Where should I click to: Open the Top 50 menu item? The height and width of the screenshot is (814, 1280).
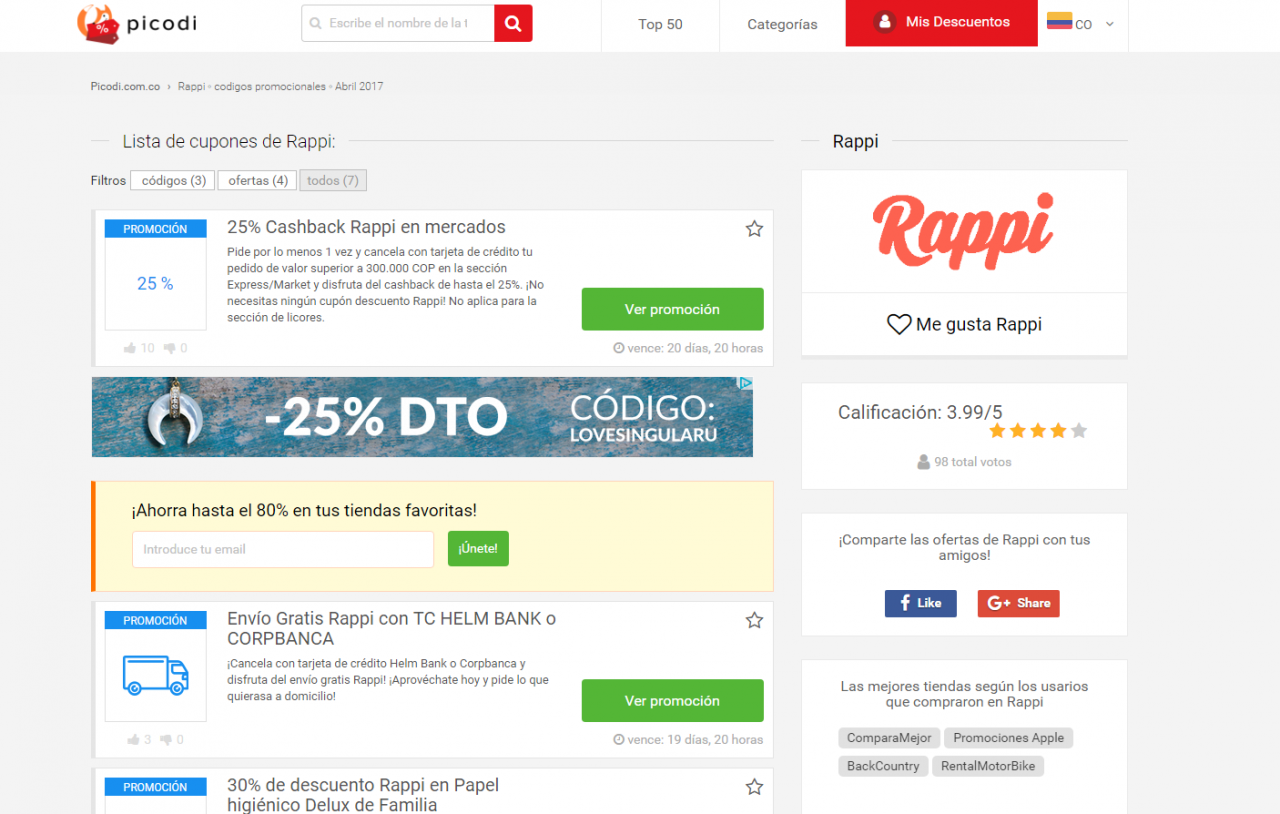(x=660, y=24)
